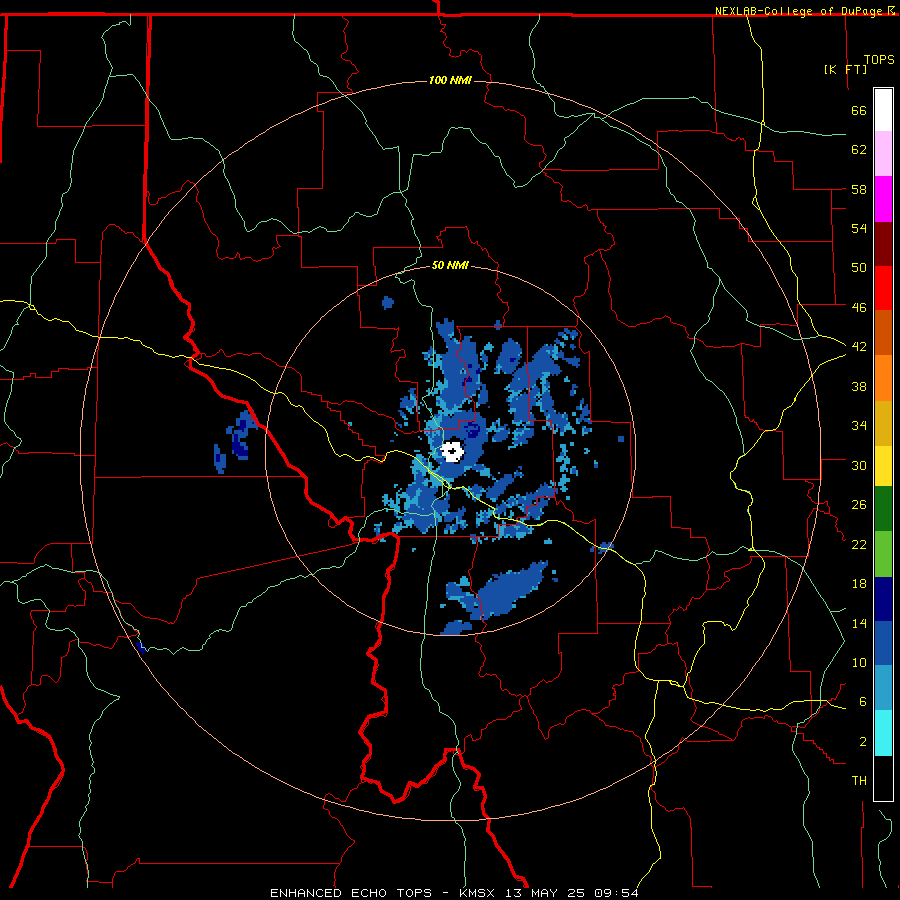Viewport: 900px width, 900px height.
Task: Click the K FT units label
Action: [845, 69]
